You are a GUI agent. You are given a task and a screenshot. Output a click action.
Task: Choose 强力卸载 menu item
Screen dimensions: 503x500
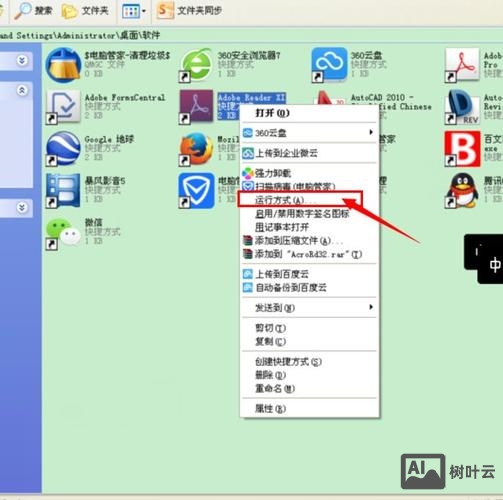tap(309, 173)
